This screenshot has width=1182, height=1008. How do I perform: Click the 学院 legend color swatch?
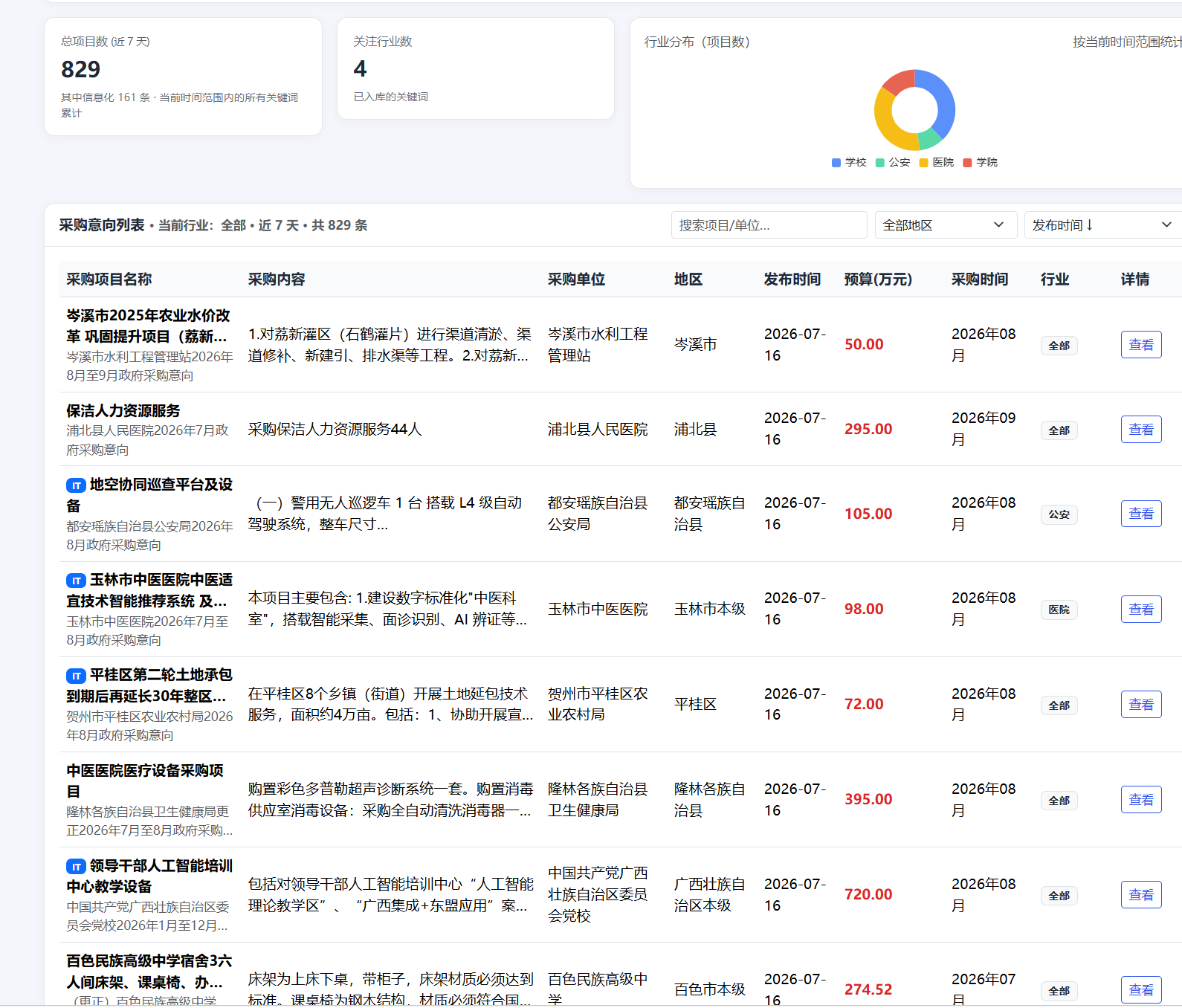pos(968,163)
